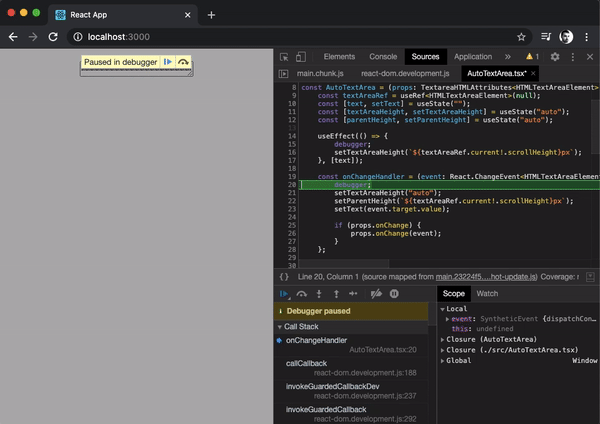The width and height of the screenshot is (600, 424).
Task: Open the Watch tab
Action: pyautogui.click(x=487, y=293)
